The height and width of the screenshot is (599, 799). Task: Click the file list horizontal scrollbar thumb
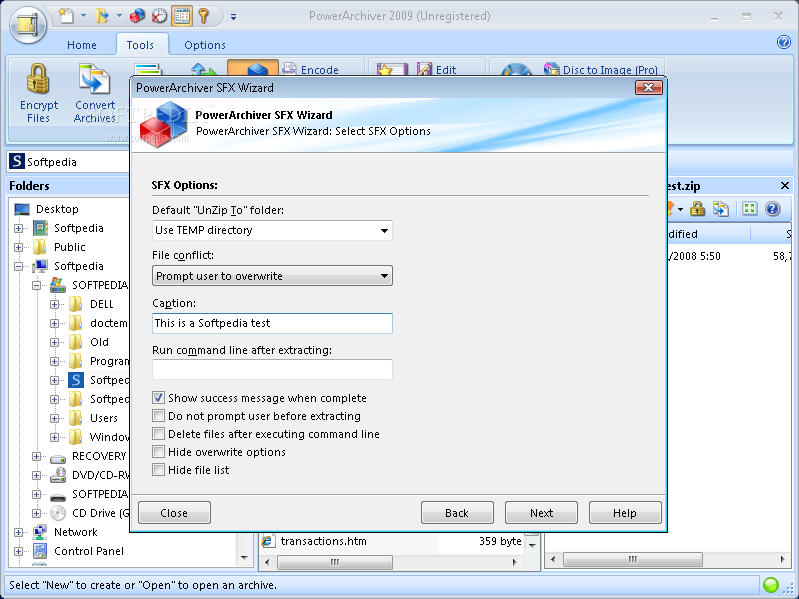click(x=335, y=562)
